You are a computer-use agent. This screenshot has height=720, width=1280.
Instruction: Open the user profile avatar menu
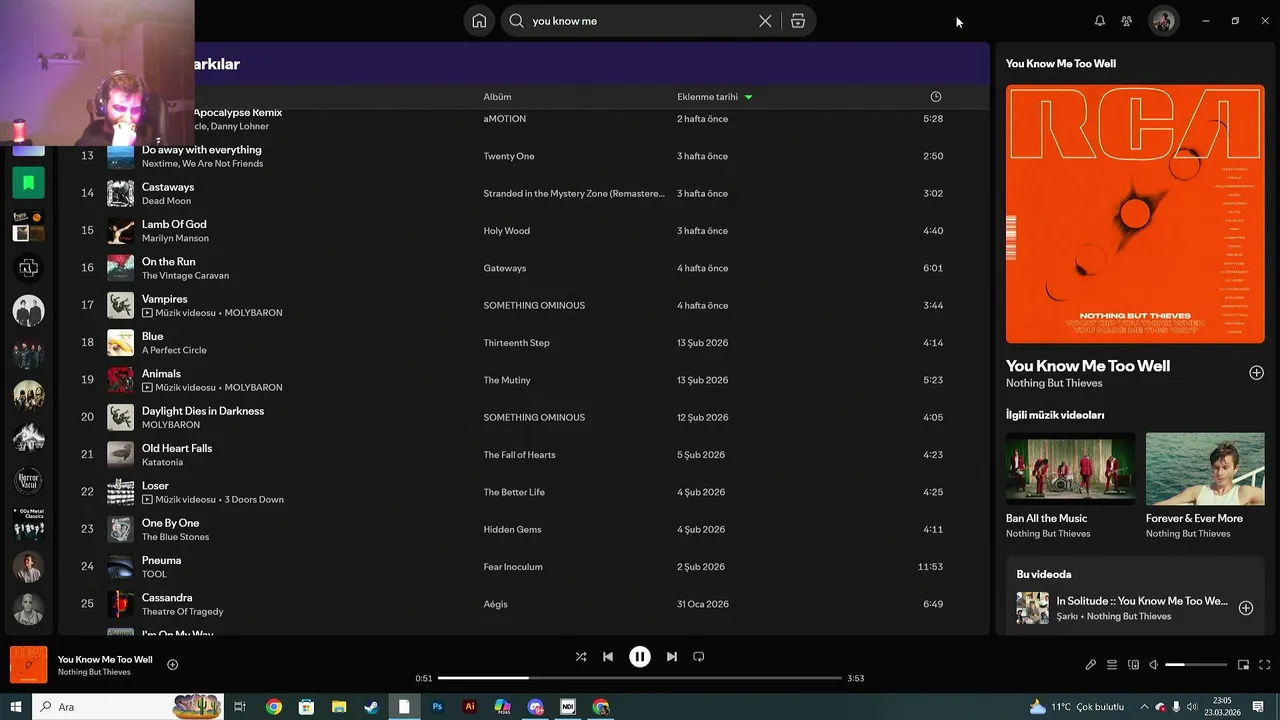(x=1163, y=21)
